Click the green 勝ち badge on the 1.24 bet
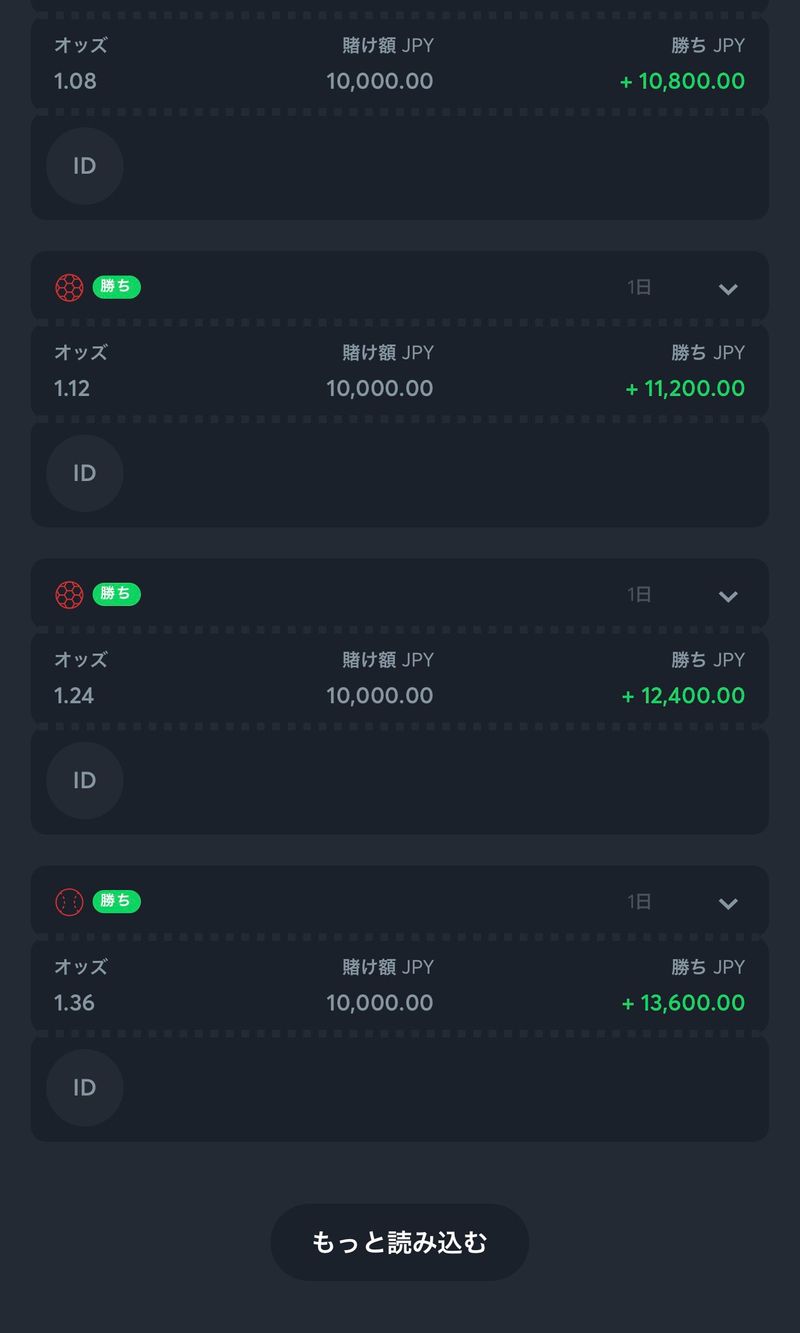The height and width of the screenshot is (1333, 800). coord(117,594)
